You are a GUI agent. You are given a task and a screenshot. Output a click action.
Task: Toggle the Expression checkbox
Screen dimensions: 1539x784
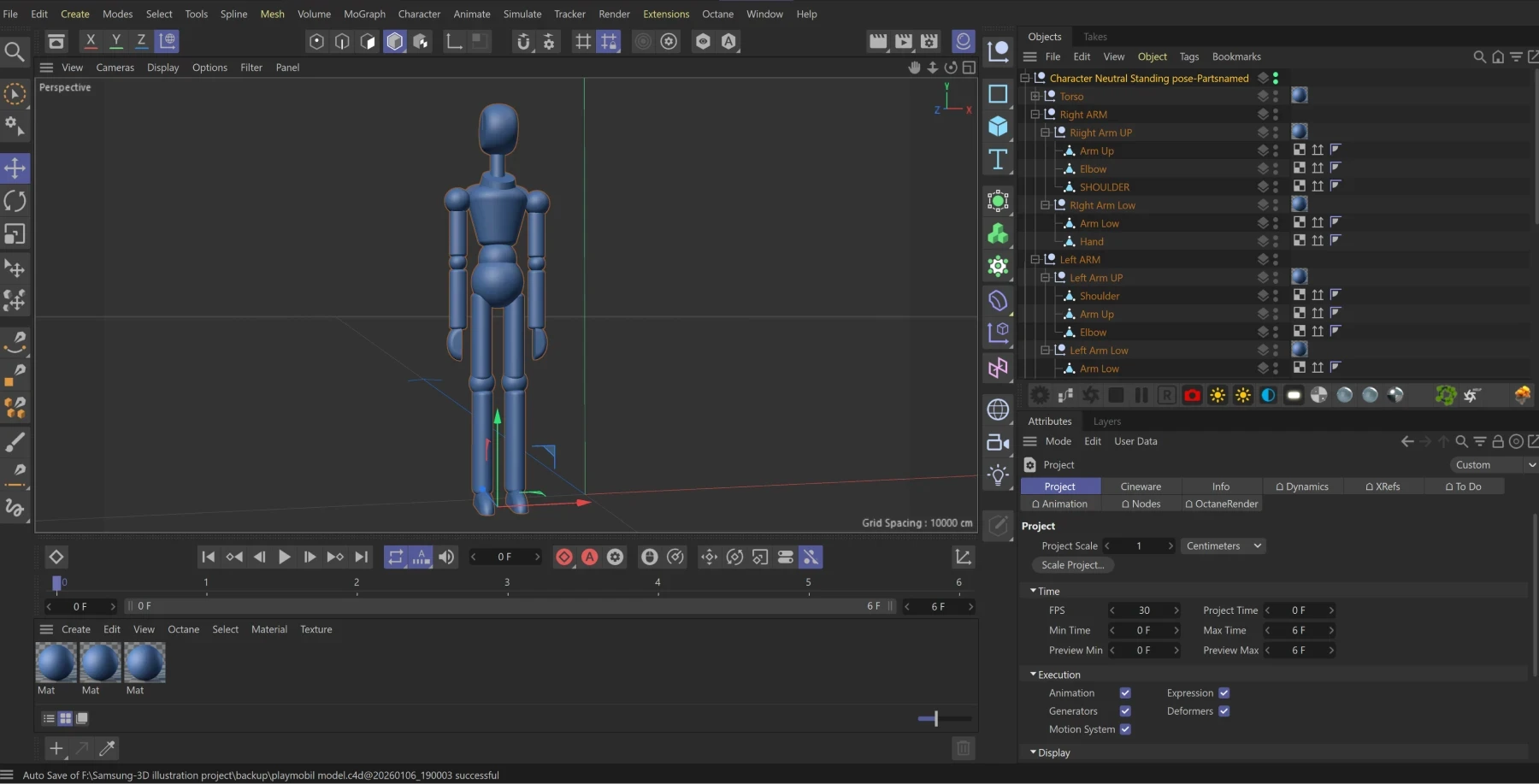click(x=1224, y=693)
